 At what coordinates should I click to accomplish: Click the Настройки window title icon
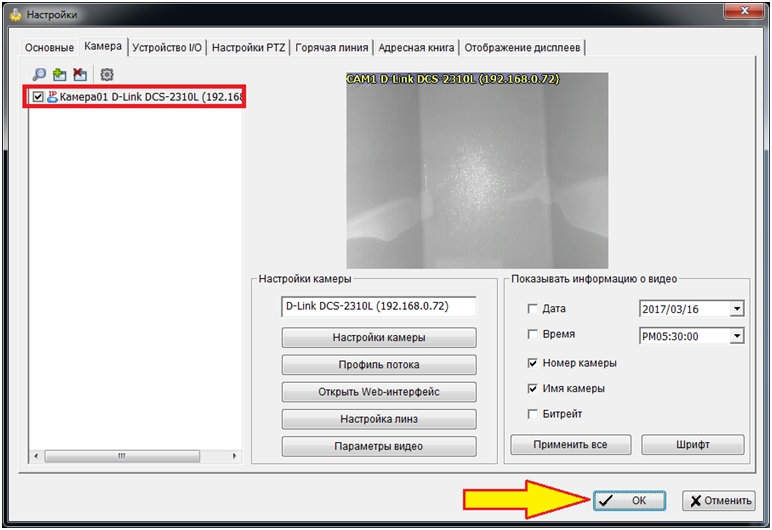pos(14,15)
